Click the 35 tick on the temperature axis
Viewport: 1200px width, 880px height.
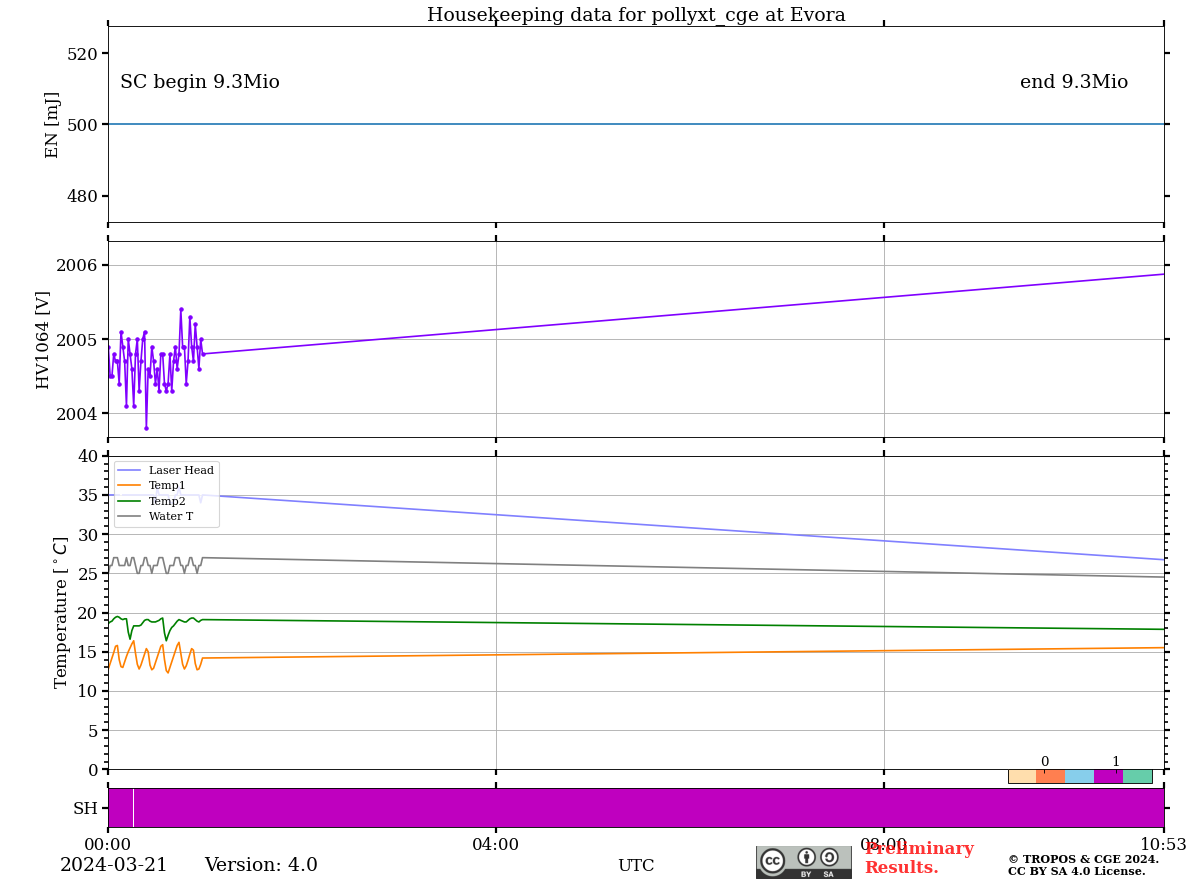pos(88,495)
